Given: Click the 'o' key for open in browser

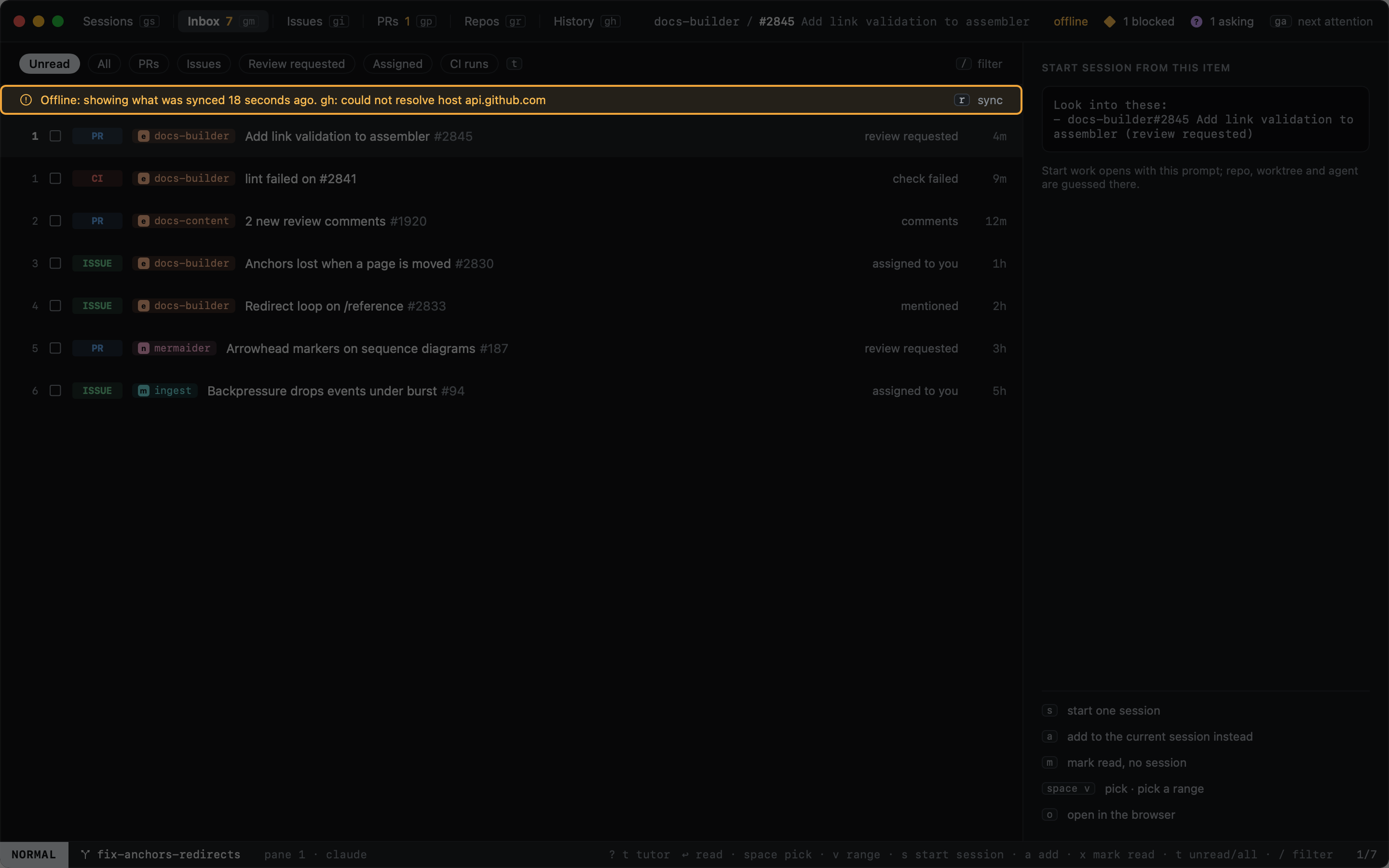Looking at the screenshot, I should pos(1049,814).
